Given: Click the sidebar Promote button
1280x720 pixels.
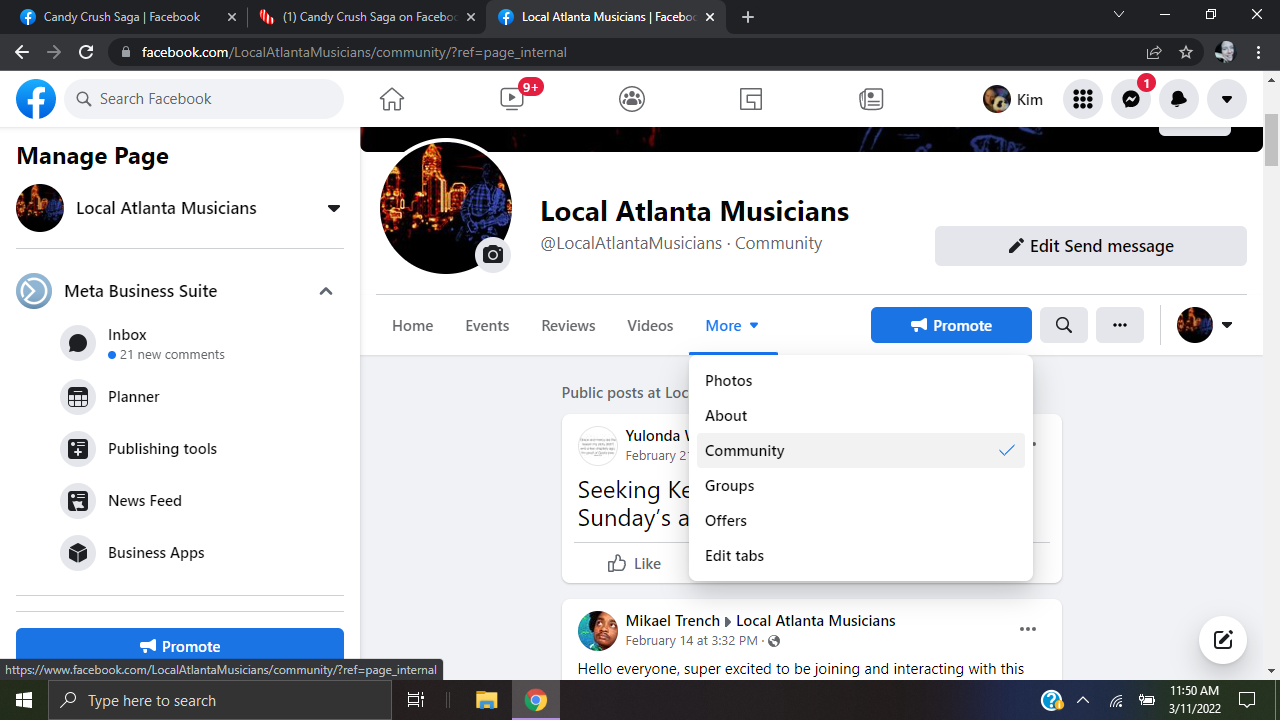Looking at the screenshot, I should click(180, 646).
